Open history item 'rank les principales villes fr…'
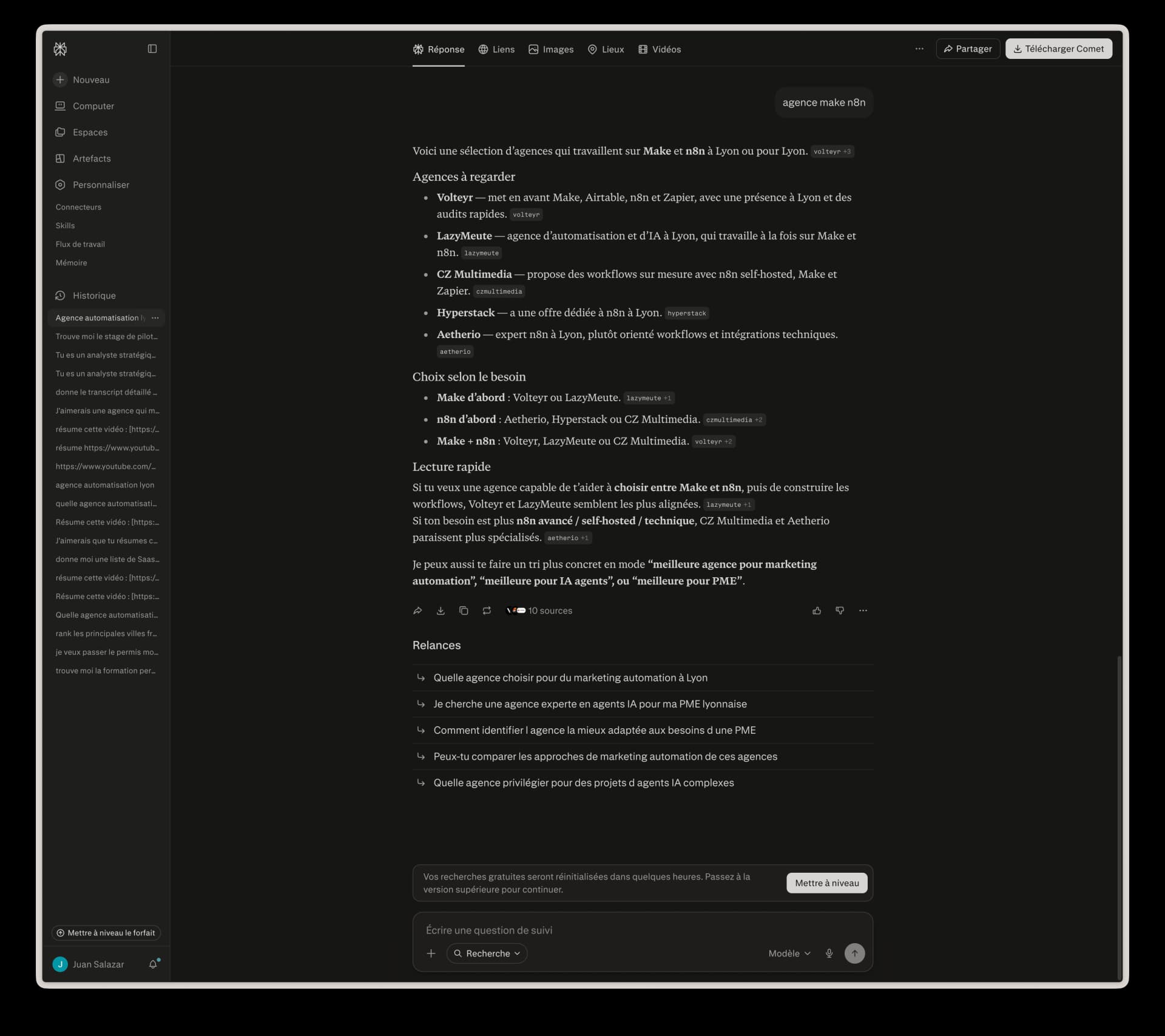This screenshot has height=1036, width=1165. (x=106, y=634)
